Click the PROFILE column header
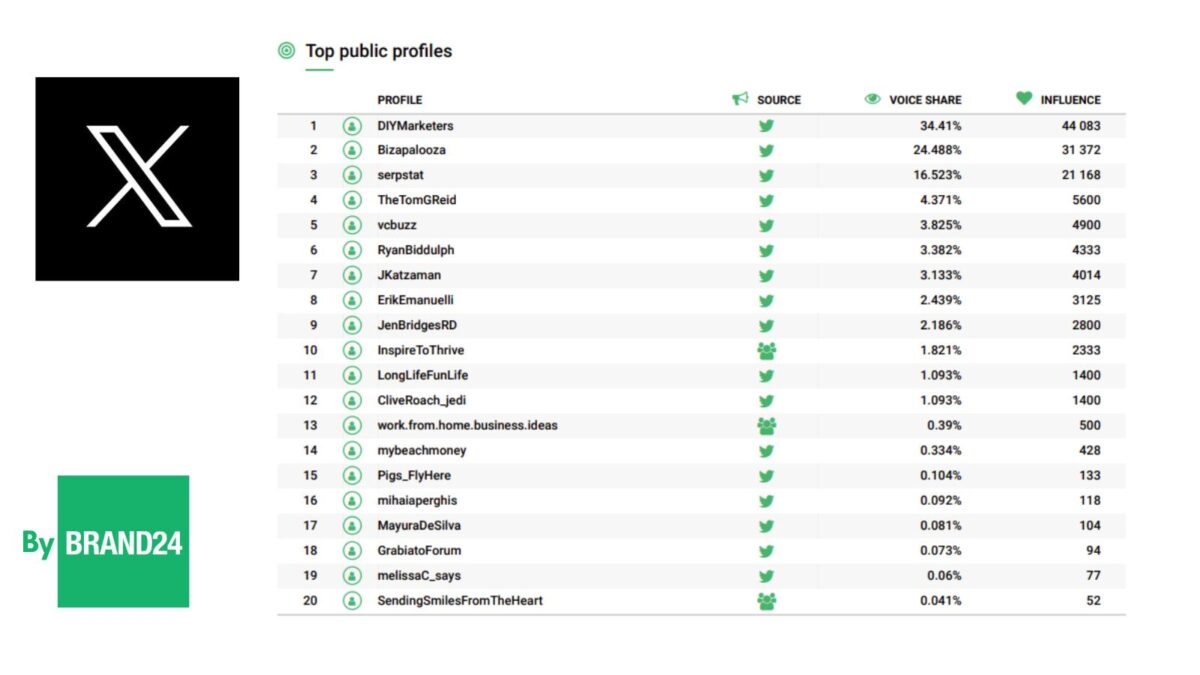Screen dimensions: 1200x675 [x=400, y=100]
